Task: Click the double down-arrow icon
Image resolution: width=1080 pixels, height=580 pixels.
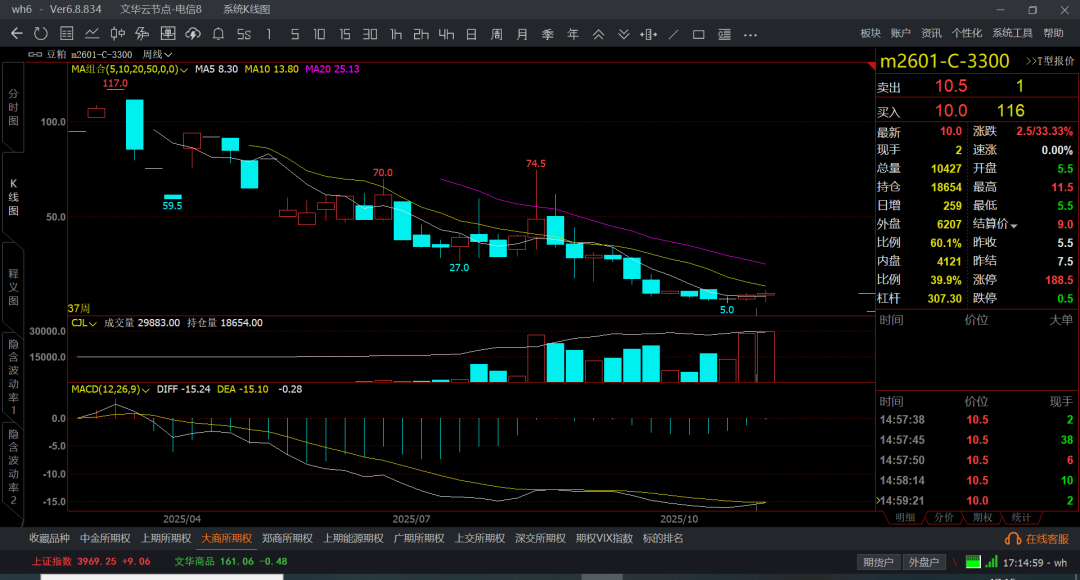Action: (x=624, y=33)
